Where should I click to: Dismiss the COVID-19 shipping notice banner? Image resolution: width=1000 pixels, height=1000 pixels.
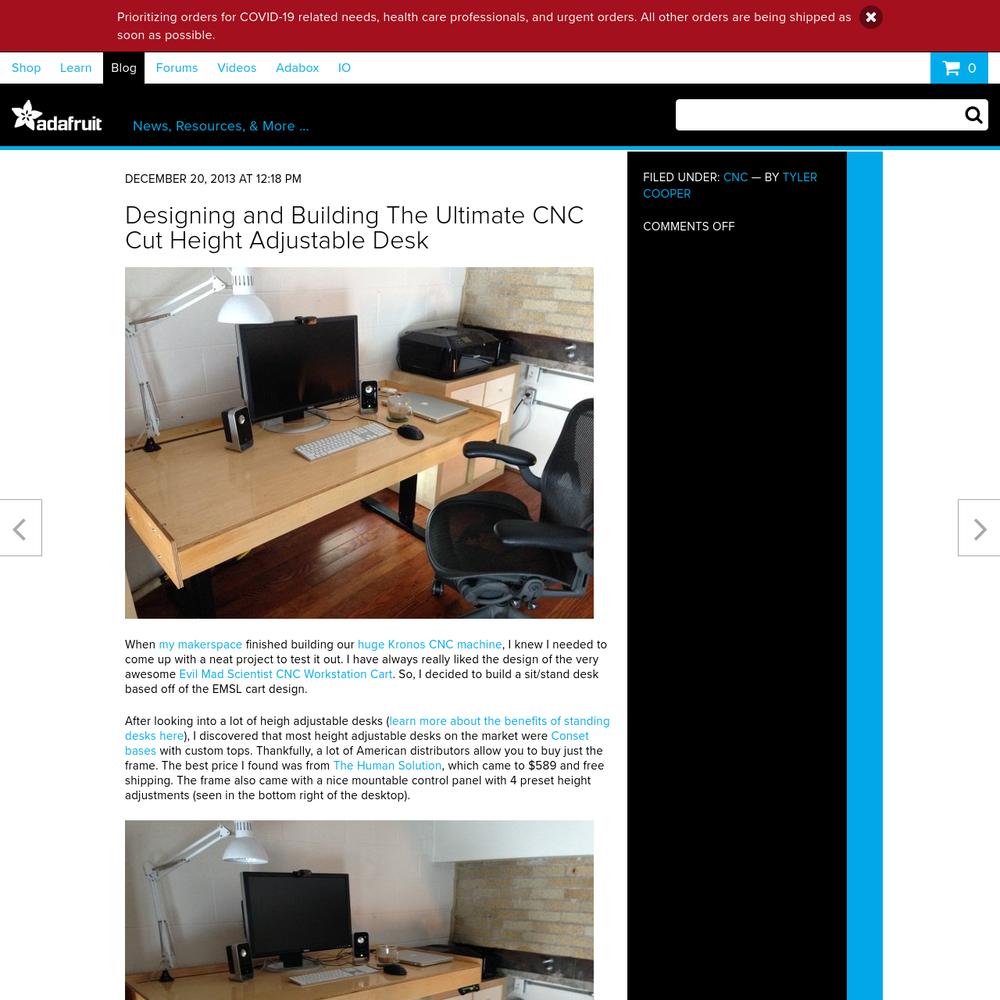point(871,17)
